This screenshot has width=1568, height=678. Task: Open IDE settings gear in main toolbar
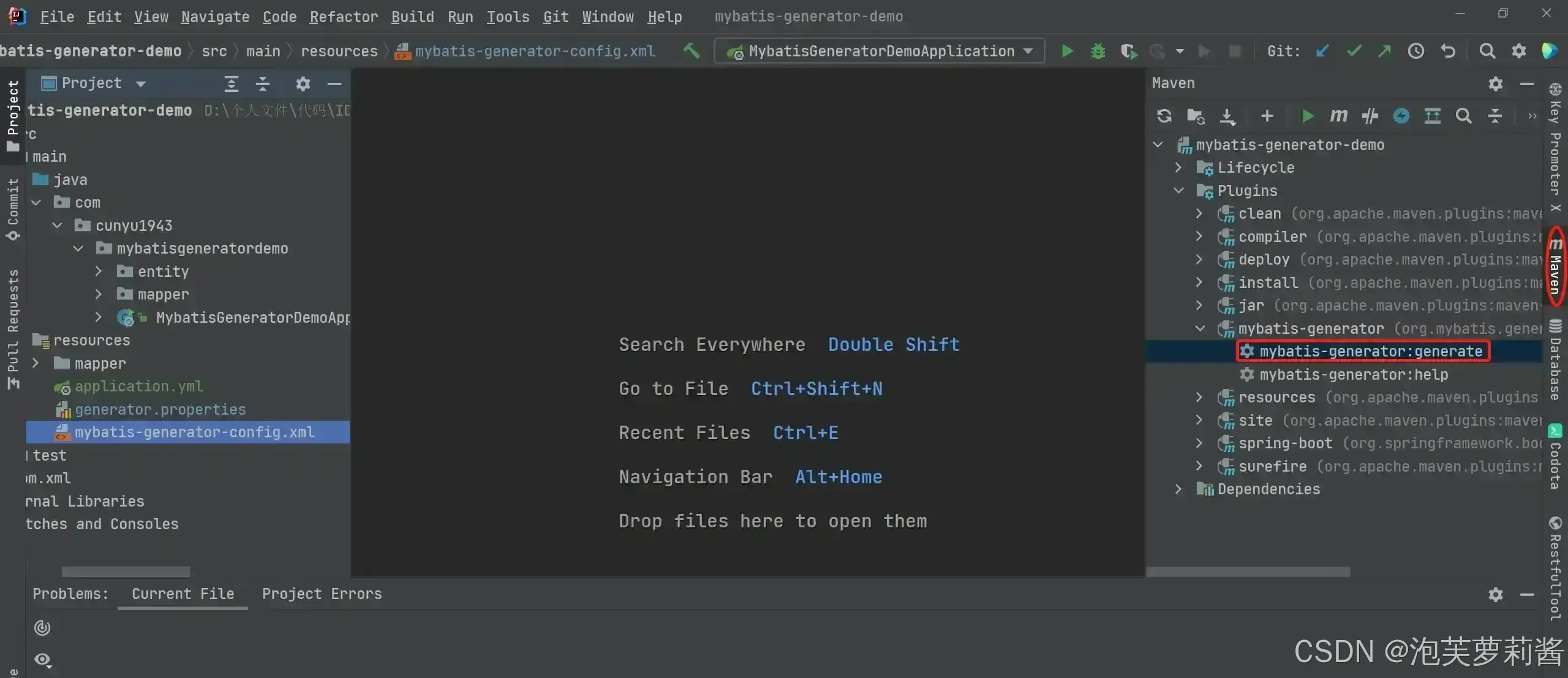[1518, 51]
